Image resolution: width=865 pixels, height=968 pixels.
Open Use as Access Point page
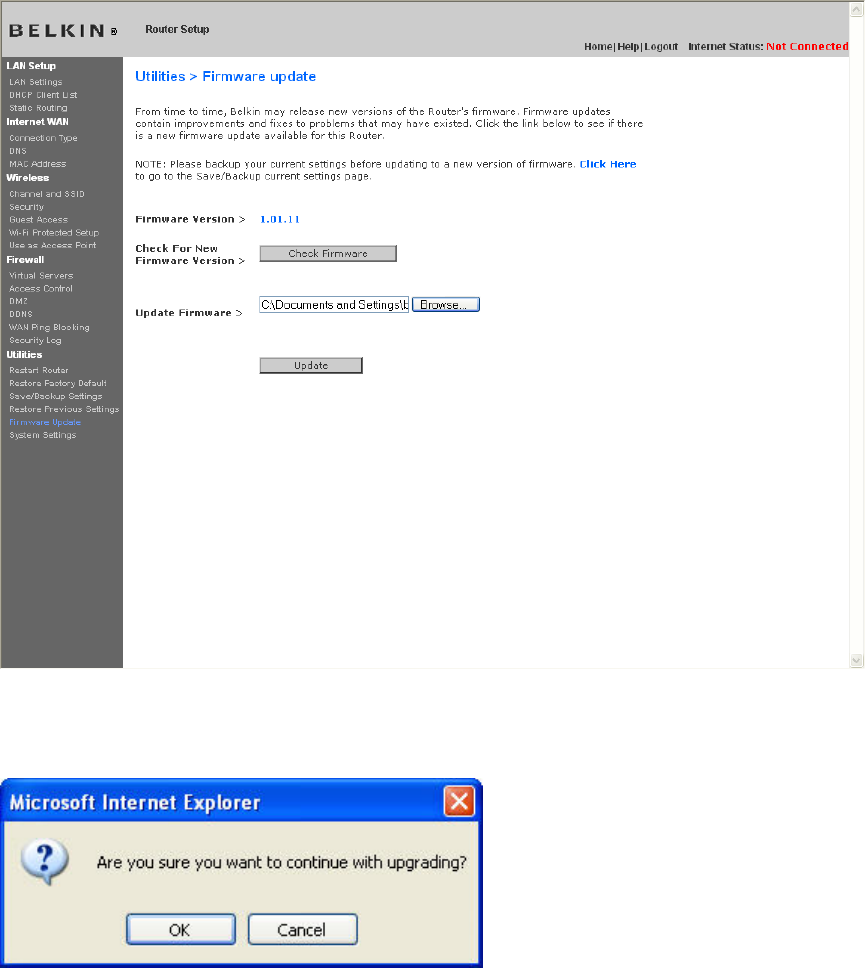point(52,245)
